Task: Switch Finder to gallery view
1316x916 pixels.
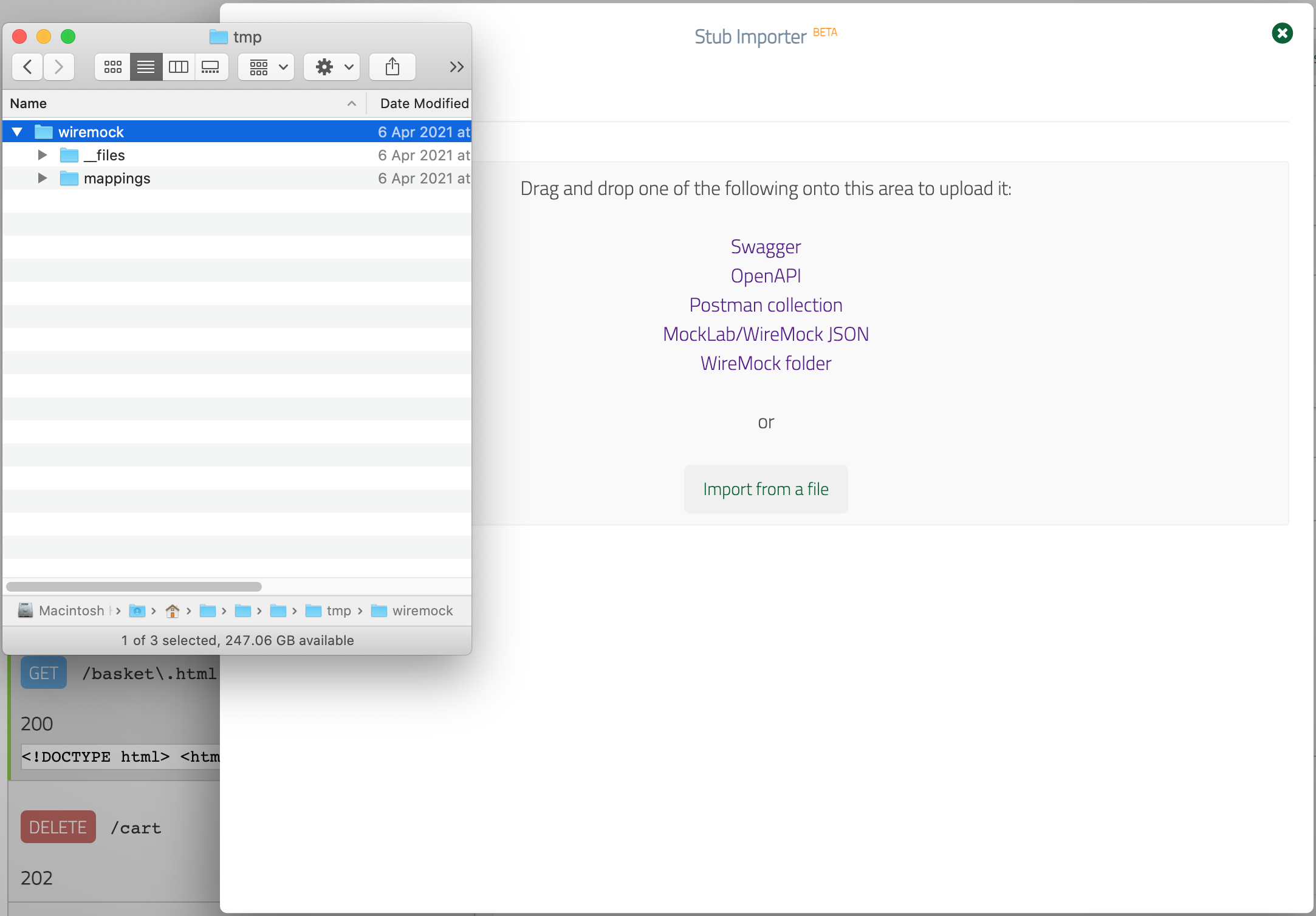Action: pyautogui.click(x=211, y=67)
